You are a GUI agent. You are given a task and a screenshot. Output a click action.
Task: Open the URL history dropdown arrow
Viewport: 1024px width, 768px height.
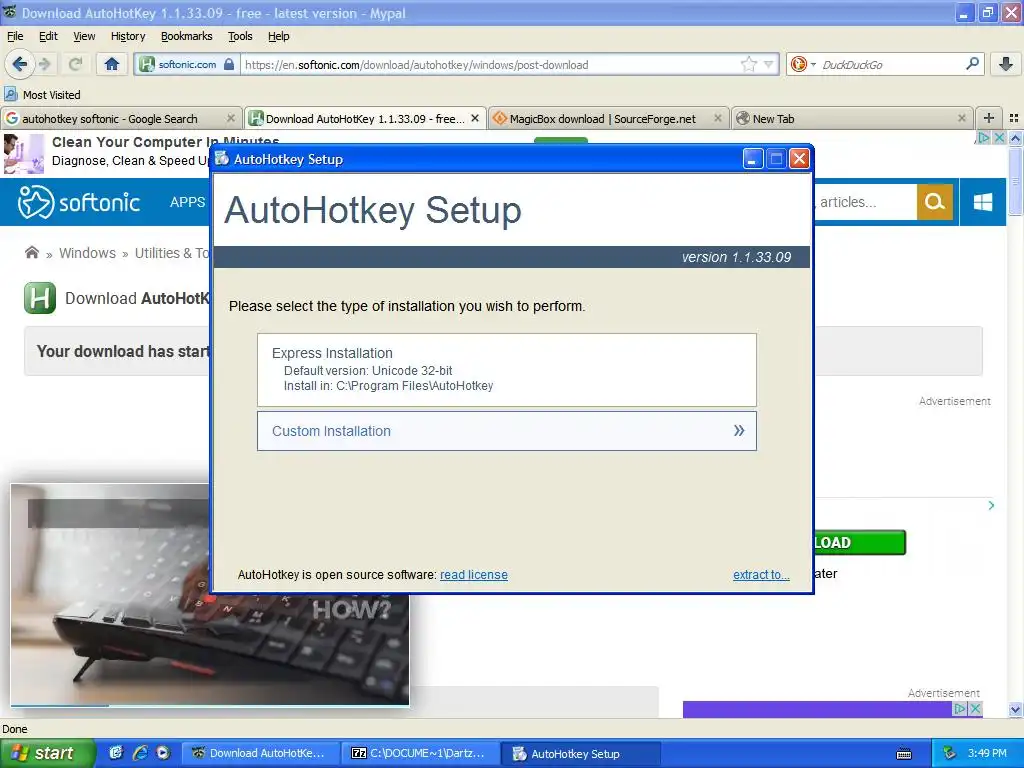point(769,64)
